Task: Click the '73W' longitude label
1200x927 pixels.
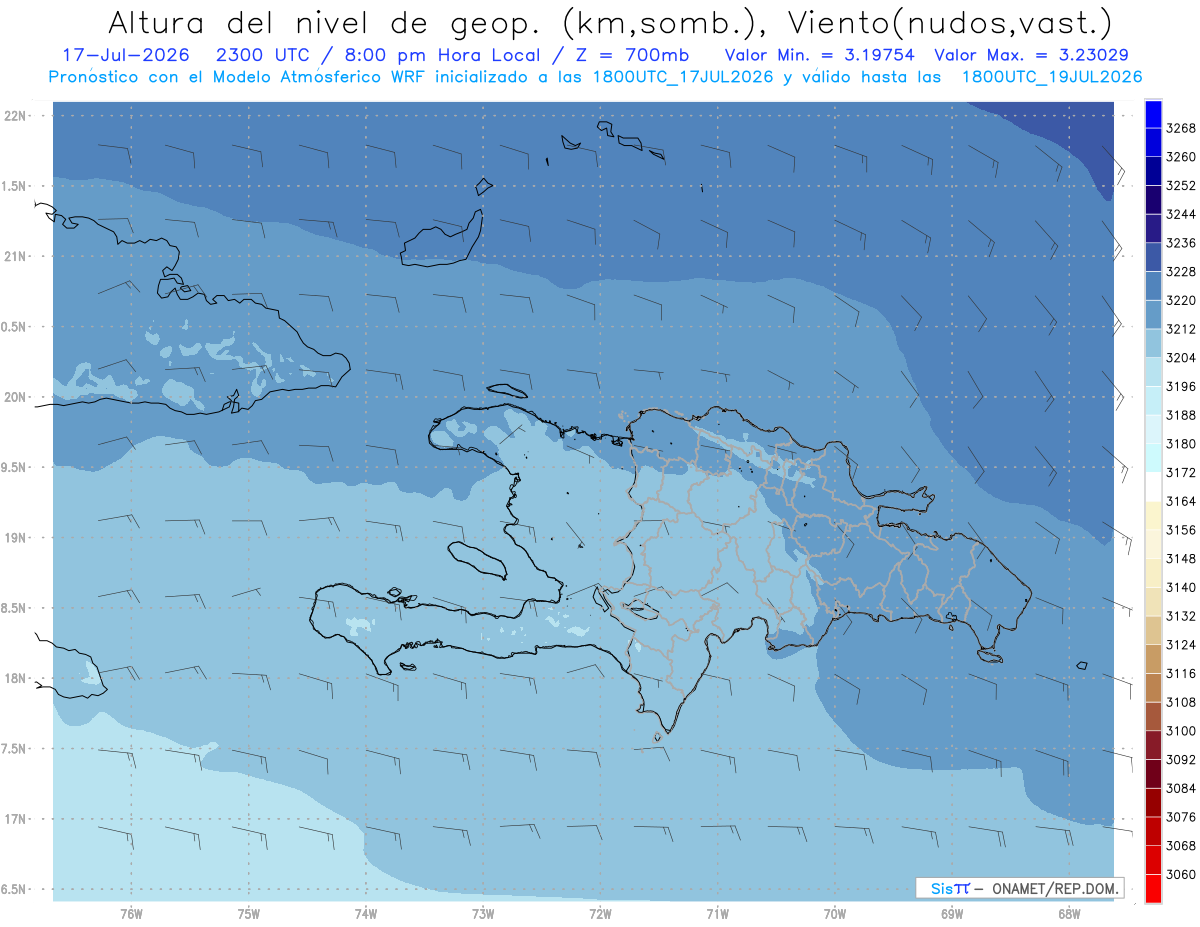Action: click(483, 914)
